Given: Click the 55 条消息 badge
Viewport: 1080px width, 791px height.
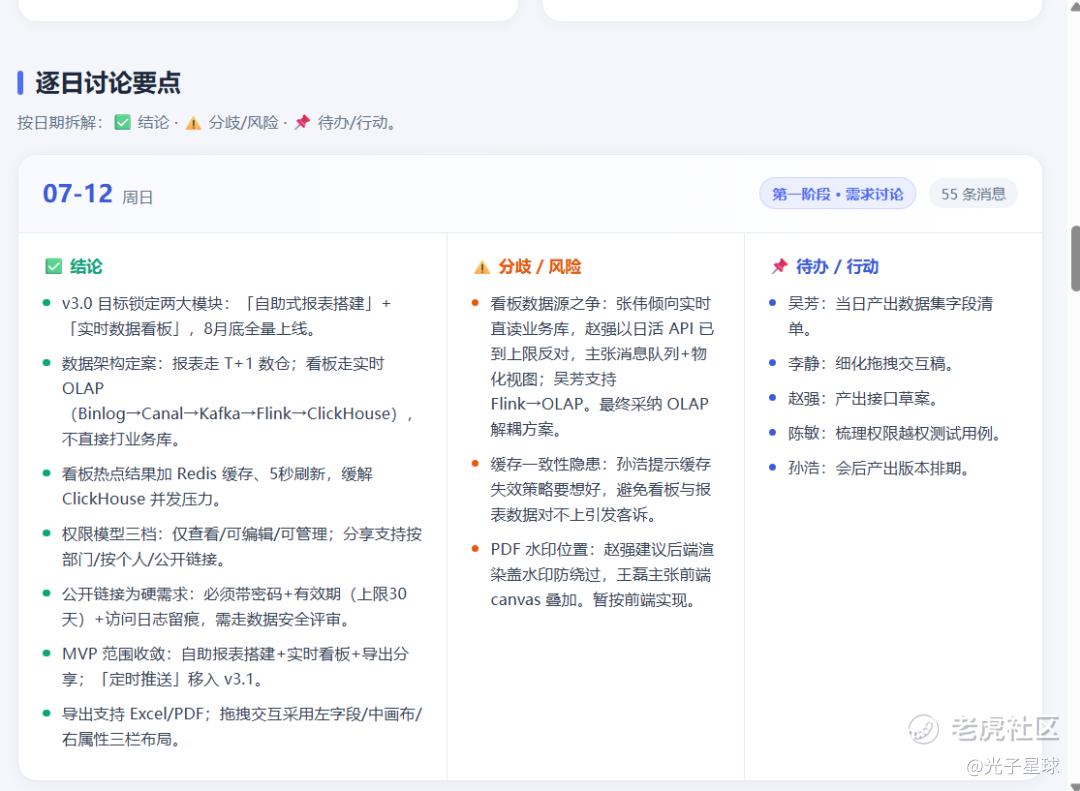Looking at the screenshot, I should pos(973,194).
